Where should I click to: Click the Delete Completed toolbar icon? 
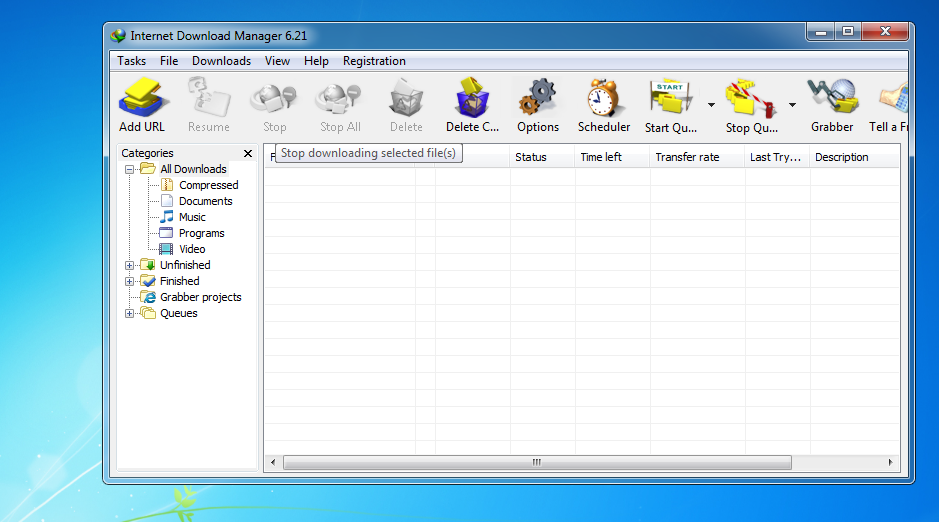[472, 97]
